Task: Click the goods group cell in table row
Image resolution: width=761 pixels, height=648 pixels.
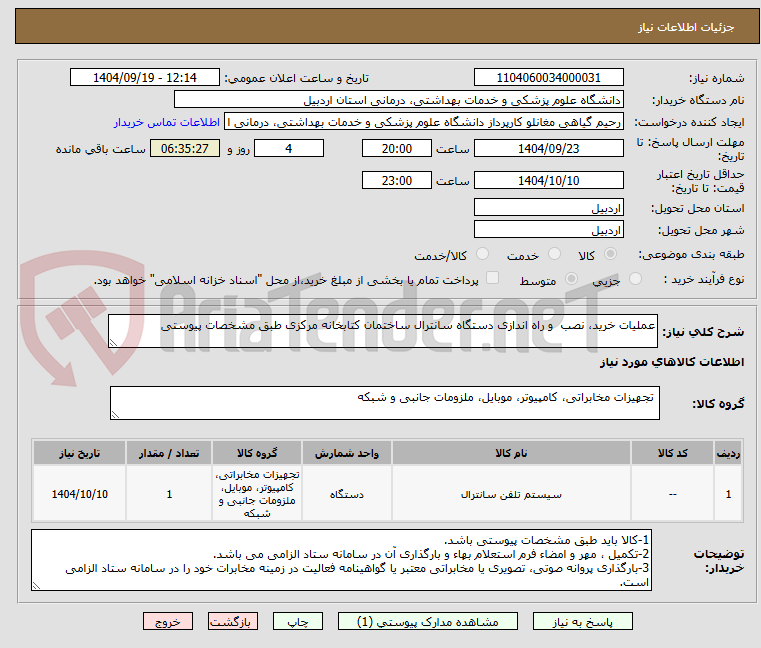Action: [x=257, y=494]
